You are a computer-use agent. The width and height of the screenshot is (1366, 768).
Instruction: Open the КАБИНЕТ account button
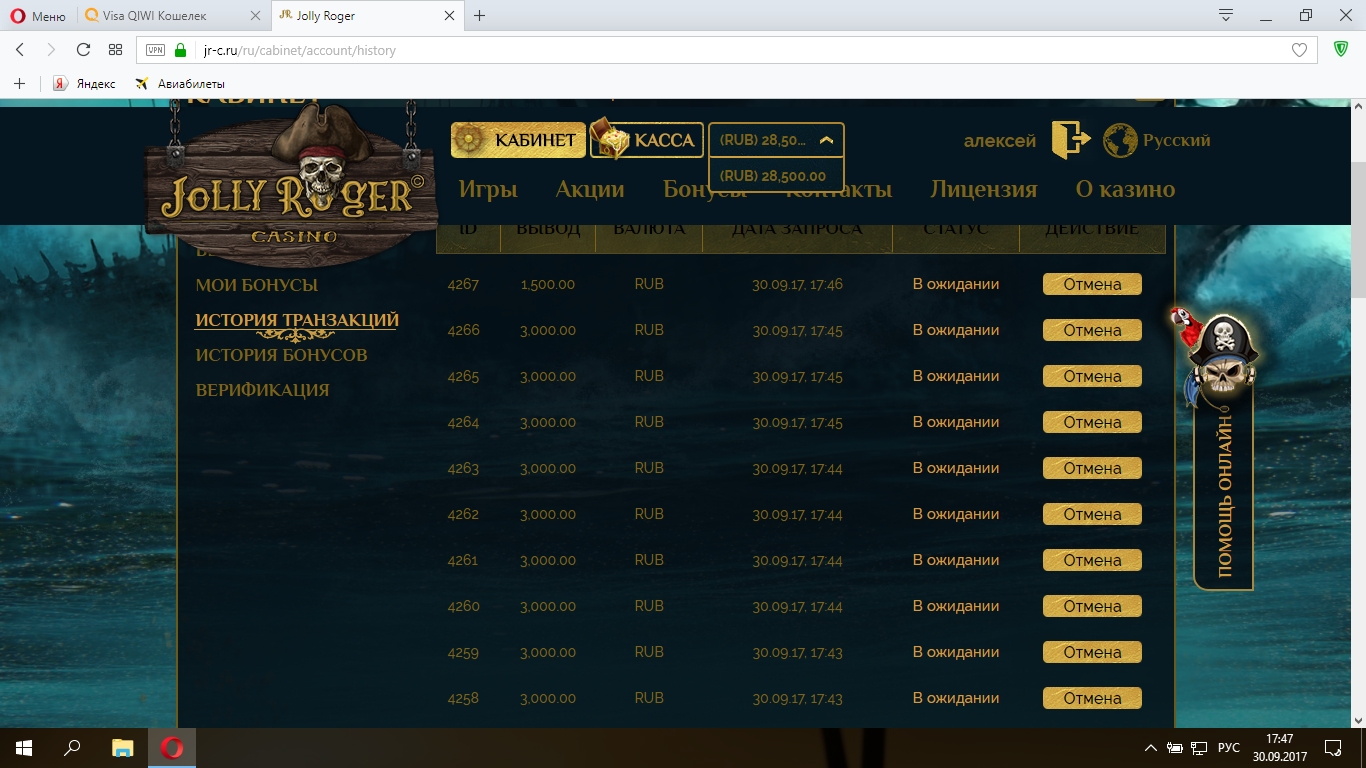518,140
